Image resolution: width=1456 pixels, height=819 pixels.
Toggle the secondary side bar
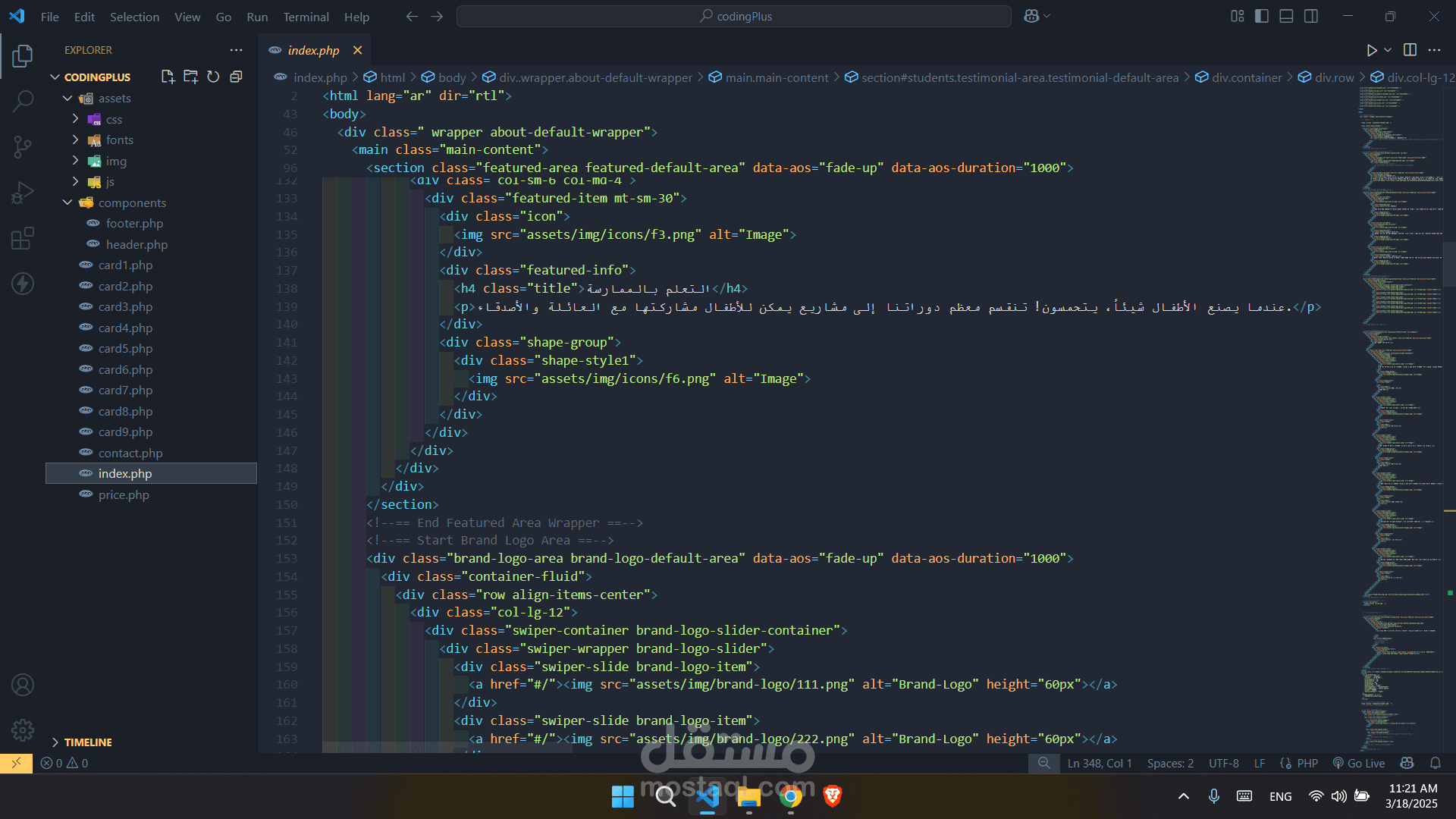point(1311,16)
